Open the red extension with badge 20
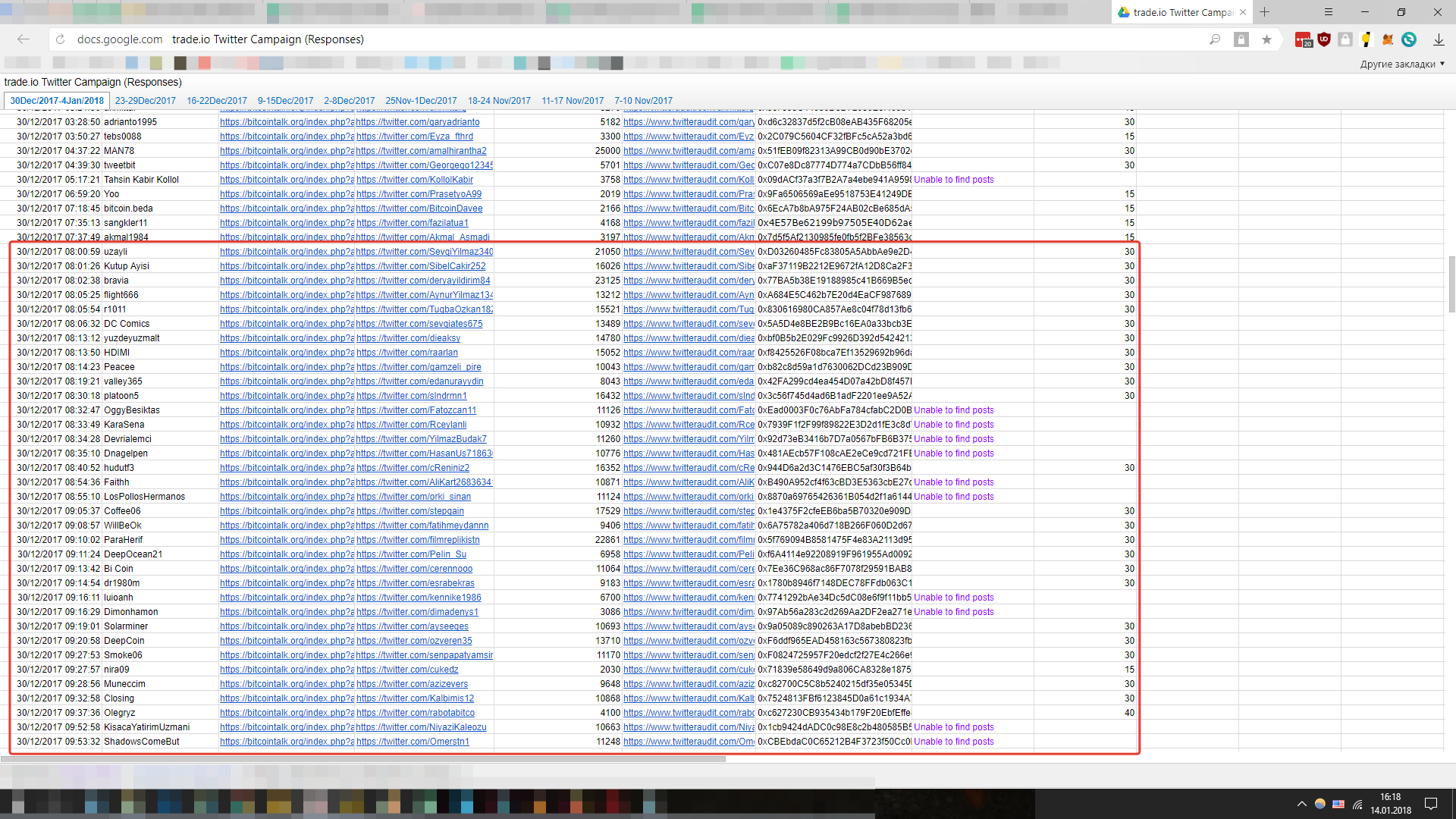Screen dimensions: 1456x819 [x=1303, y=39]
